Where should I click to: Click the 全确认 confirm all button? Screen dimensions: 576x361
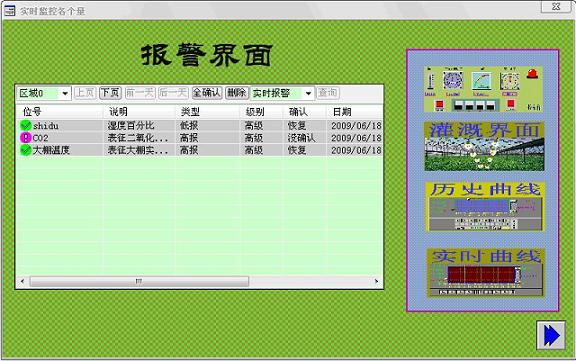(x=207, y=93)
